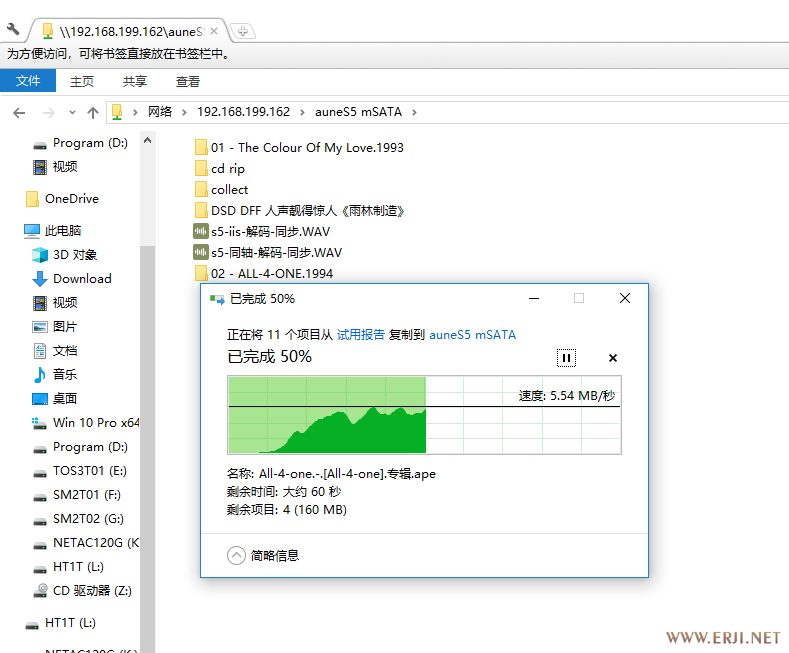This screenshot has height=653, width=789.
Task: Select CD 驱动器 (Z:) drive
Action: pyautogui.click(x=82, y=591)
